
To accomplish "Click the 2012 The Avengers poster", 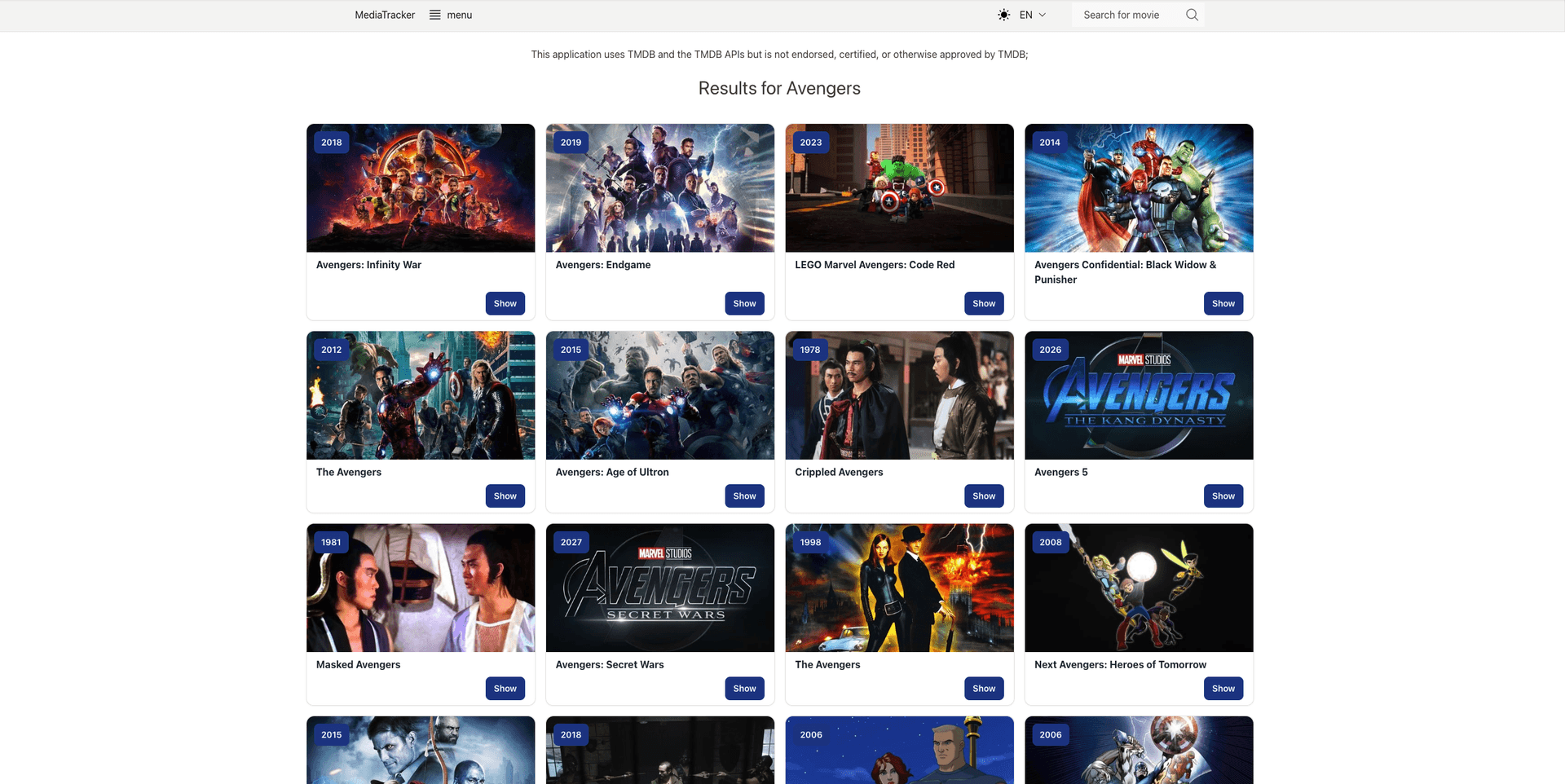I will tap(421, 395).
